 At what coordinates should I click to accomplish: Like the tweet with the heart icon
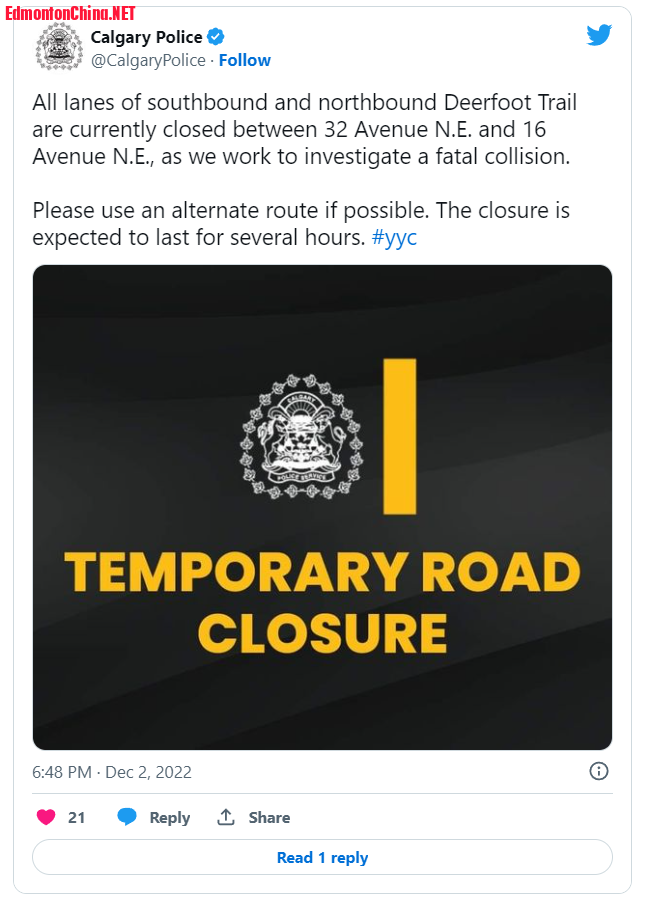coord(46,817)
